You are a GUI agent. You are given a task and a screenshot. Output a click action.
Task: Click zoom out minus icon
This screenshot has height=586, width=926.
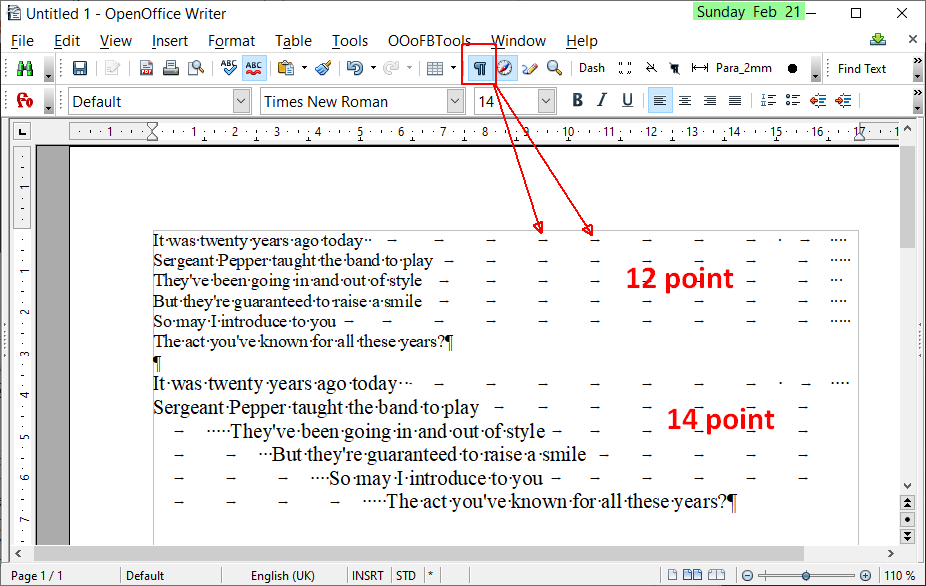point(747,575)
